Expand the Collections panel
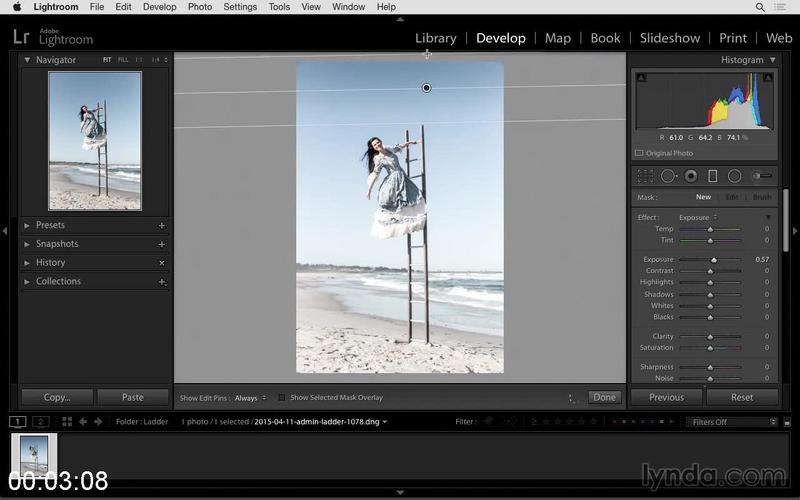800x500 pixels. pyautogui.click(x=27, y=281)
